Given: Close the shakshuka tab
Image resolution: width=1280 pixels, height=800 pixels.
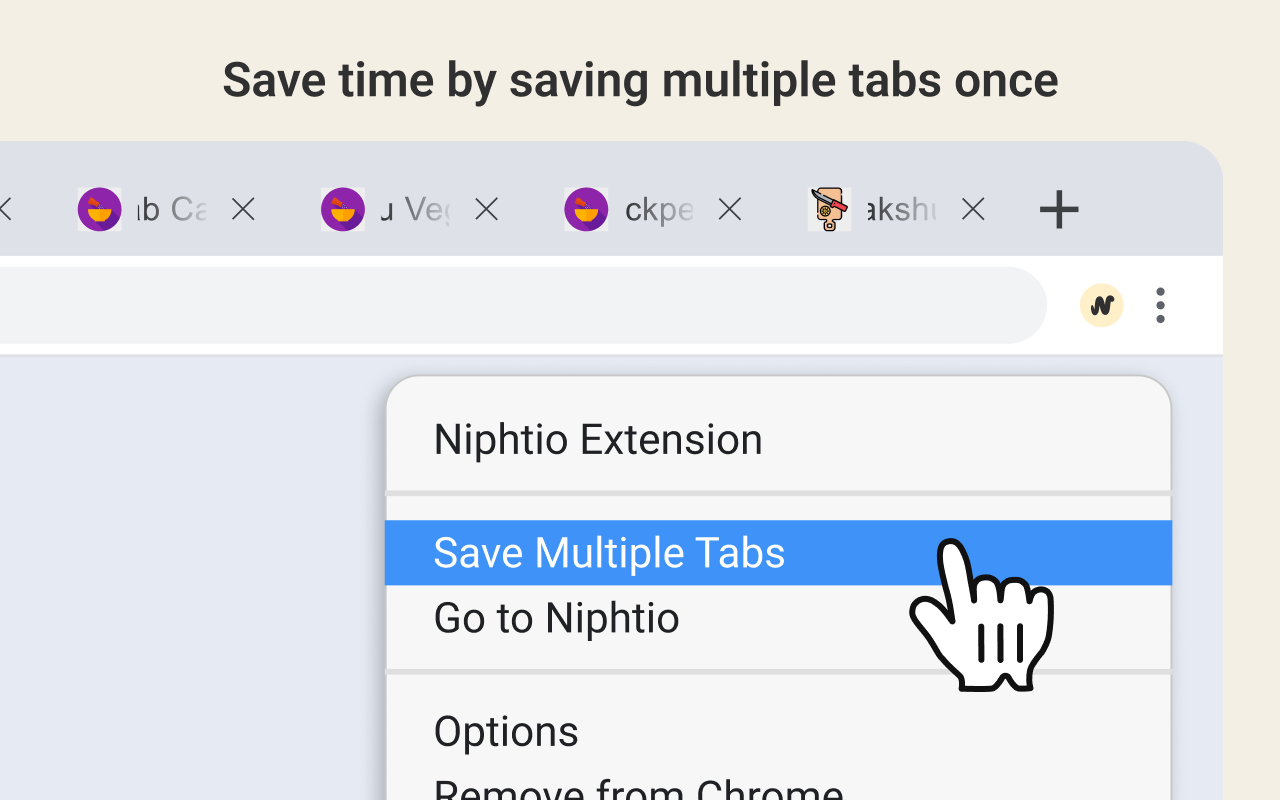Looking at the screenshot, I should (x=972, y=209).
